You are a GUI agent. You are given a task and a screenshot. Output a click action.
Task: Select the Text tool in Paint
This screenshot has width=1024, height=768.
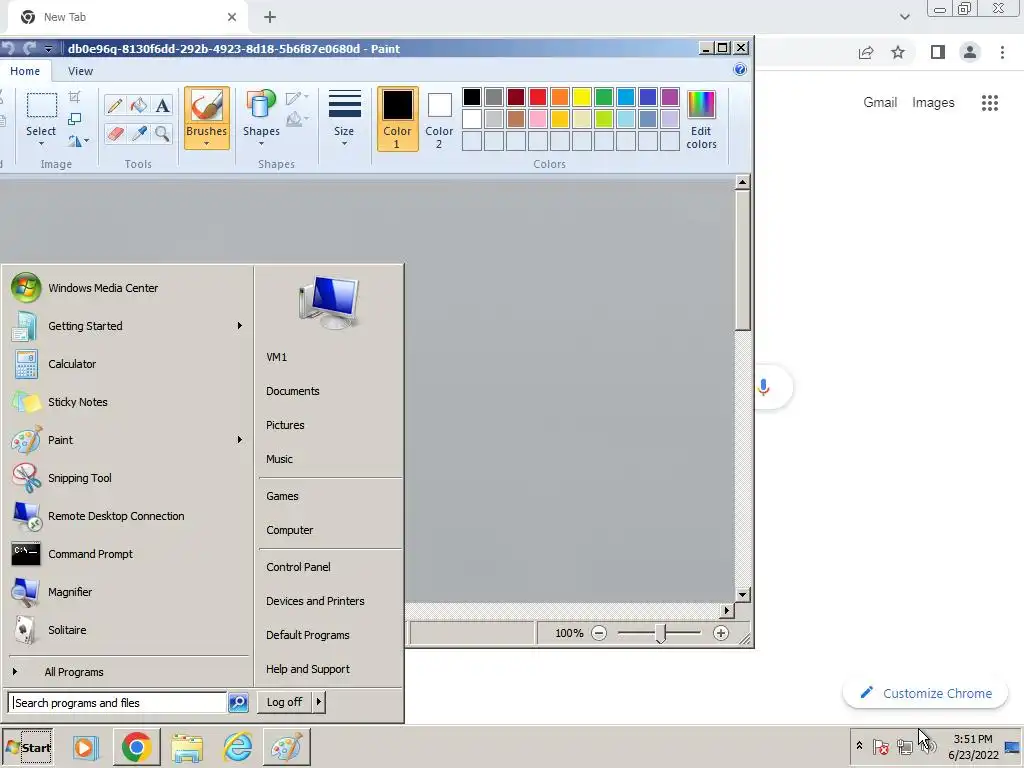(163, 105)
